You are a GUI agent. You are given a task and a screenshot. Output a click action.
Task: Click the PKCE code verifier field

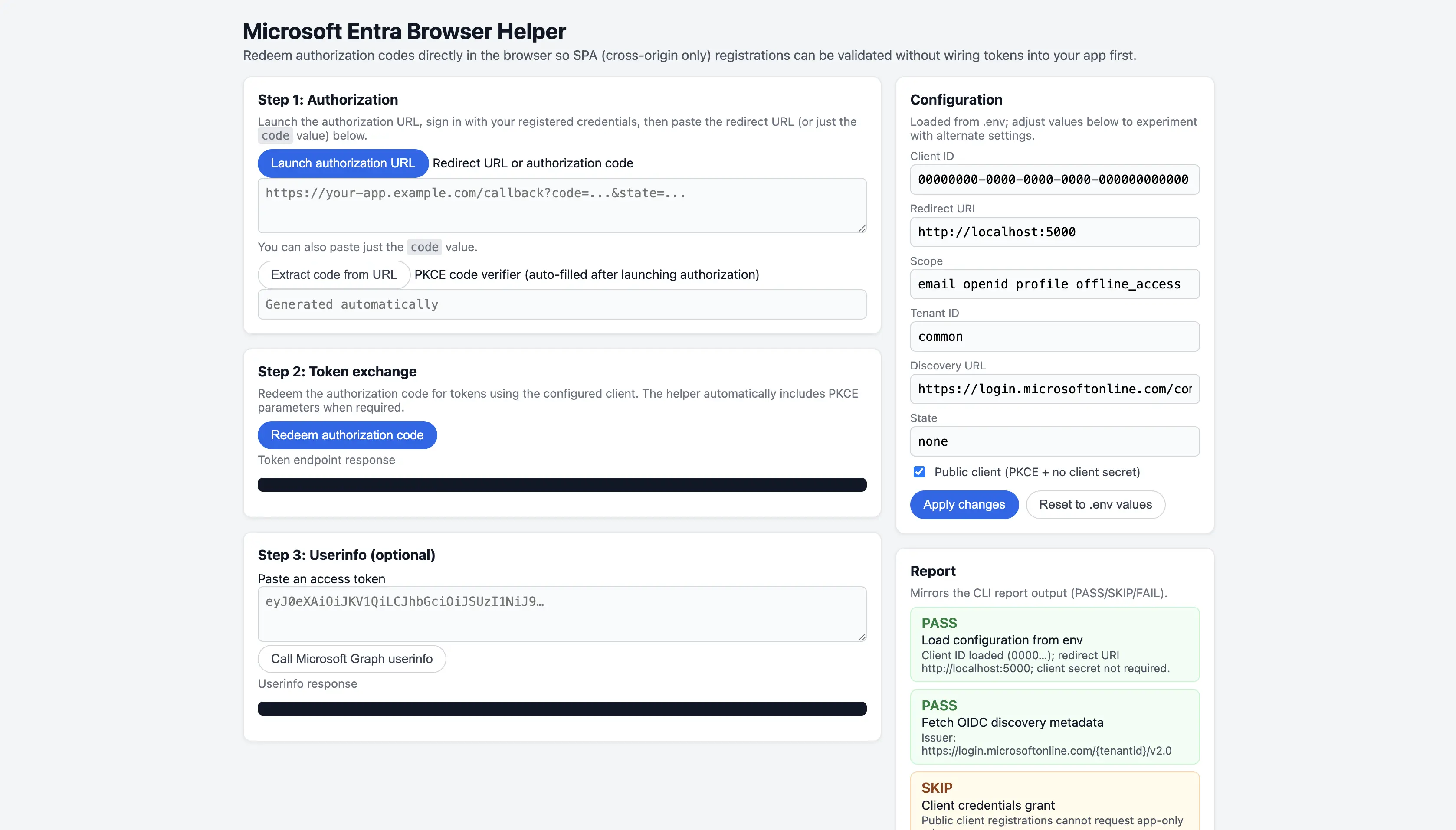click(562, 304)
